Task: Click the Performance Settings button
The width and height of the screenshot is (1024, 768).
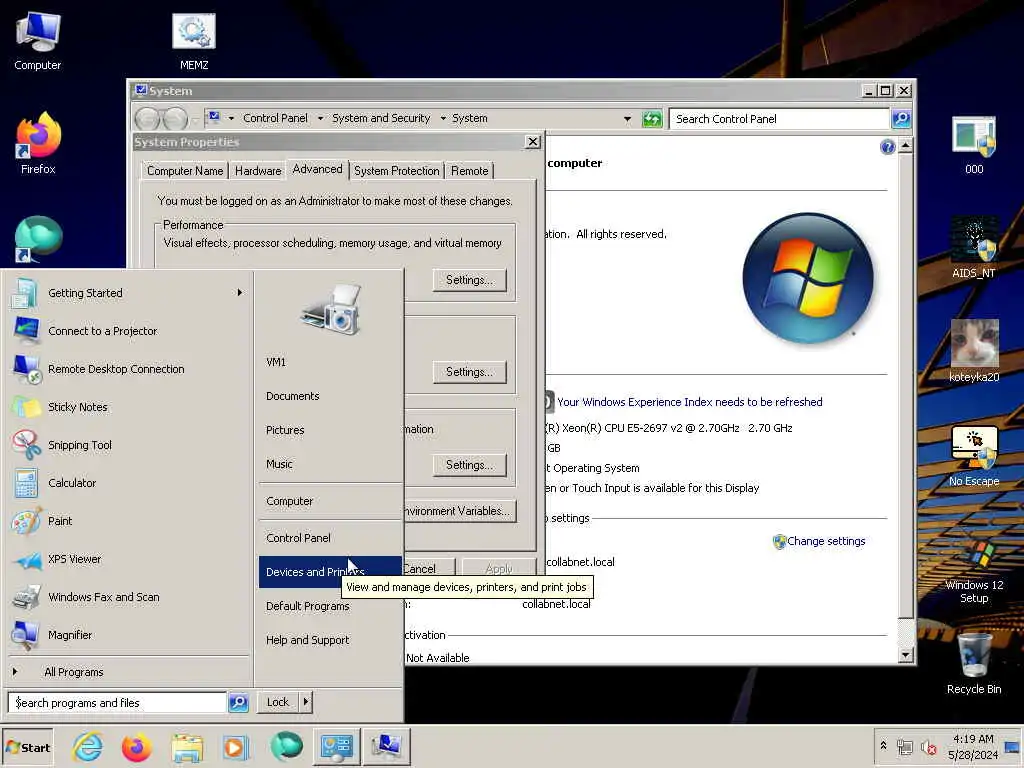Action: (470, 280)
